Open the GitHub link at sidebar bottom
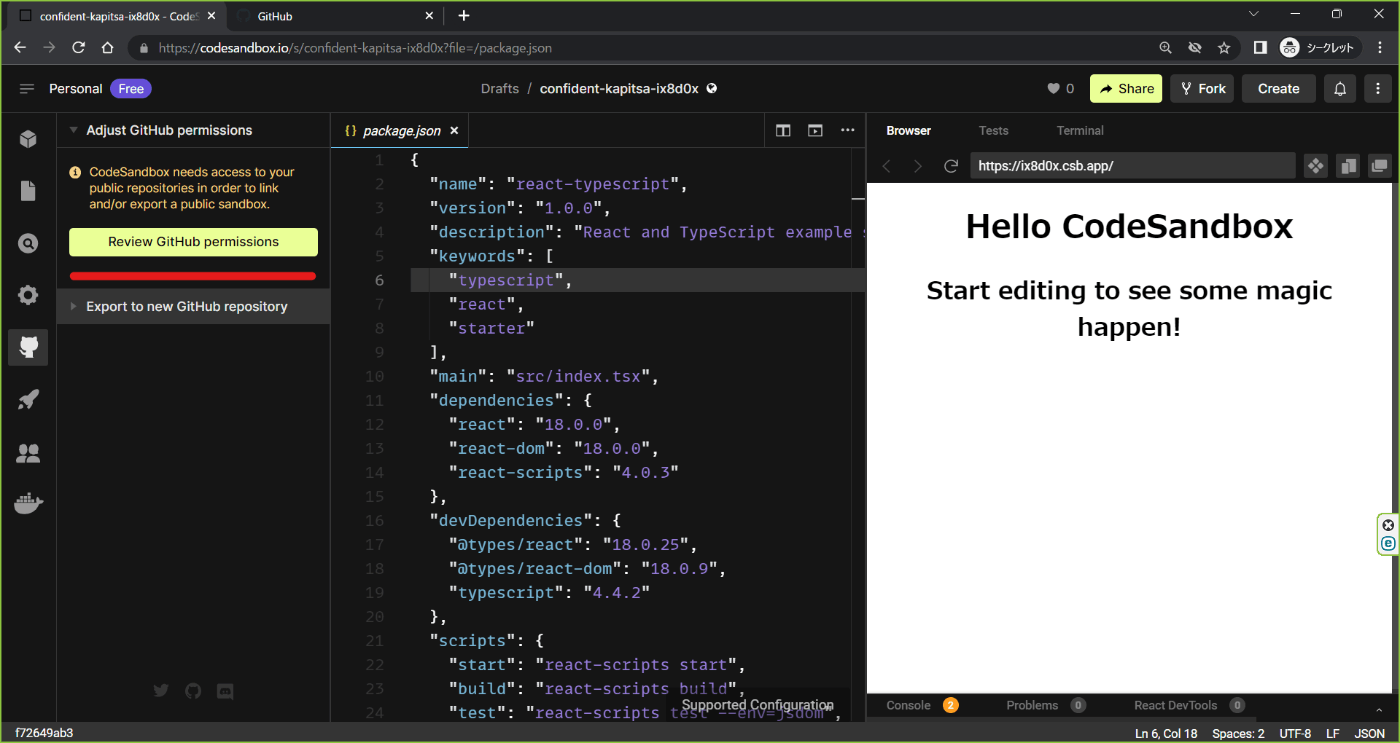The image size is (1400, 743). coord(193,690)
